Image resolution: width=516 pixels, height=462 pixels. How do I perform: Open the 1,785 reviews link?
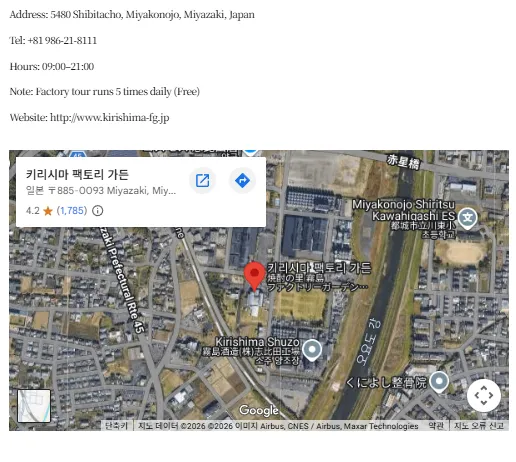pos(72,211)
